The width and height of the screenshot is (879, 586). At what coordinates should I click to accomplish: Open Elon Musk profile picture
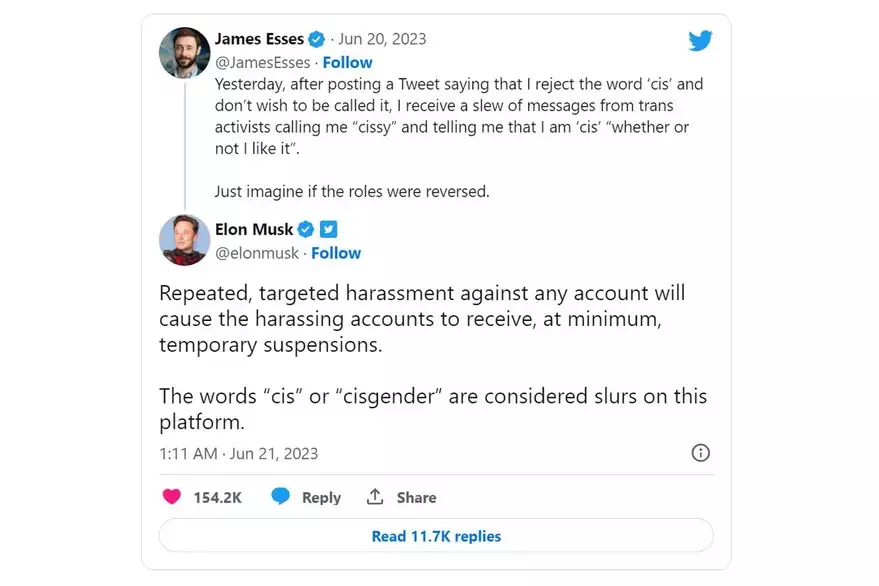[184, 240]
